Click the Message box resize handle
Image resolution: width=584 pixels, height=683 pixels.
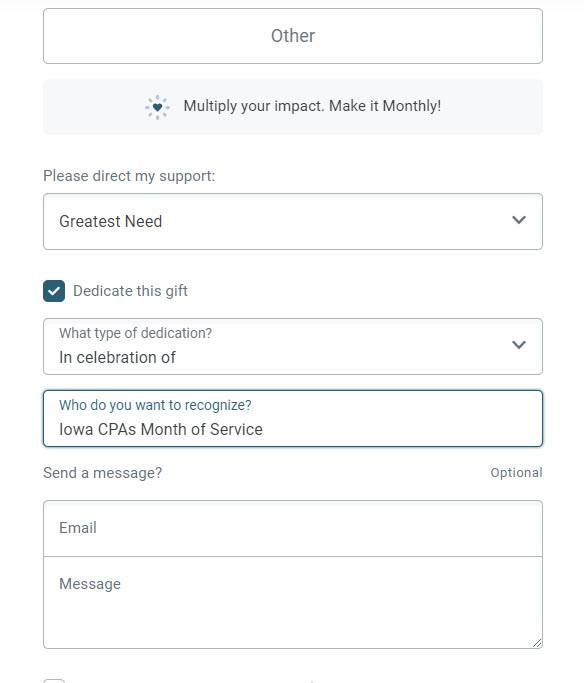click(537, 643)
